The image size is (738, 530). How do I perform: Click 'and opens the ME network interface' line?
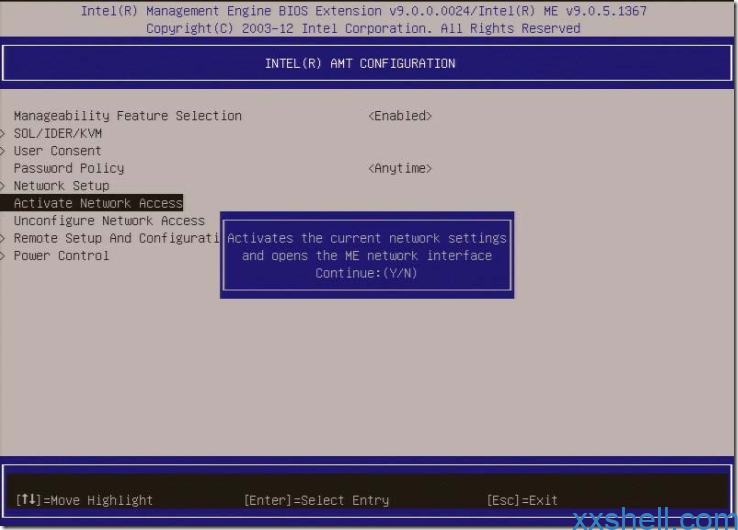point(367,256)
